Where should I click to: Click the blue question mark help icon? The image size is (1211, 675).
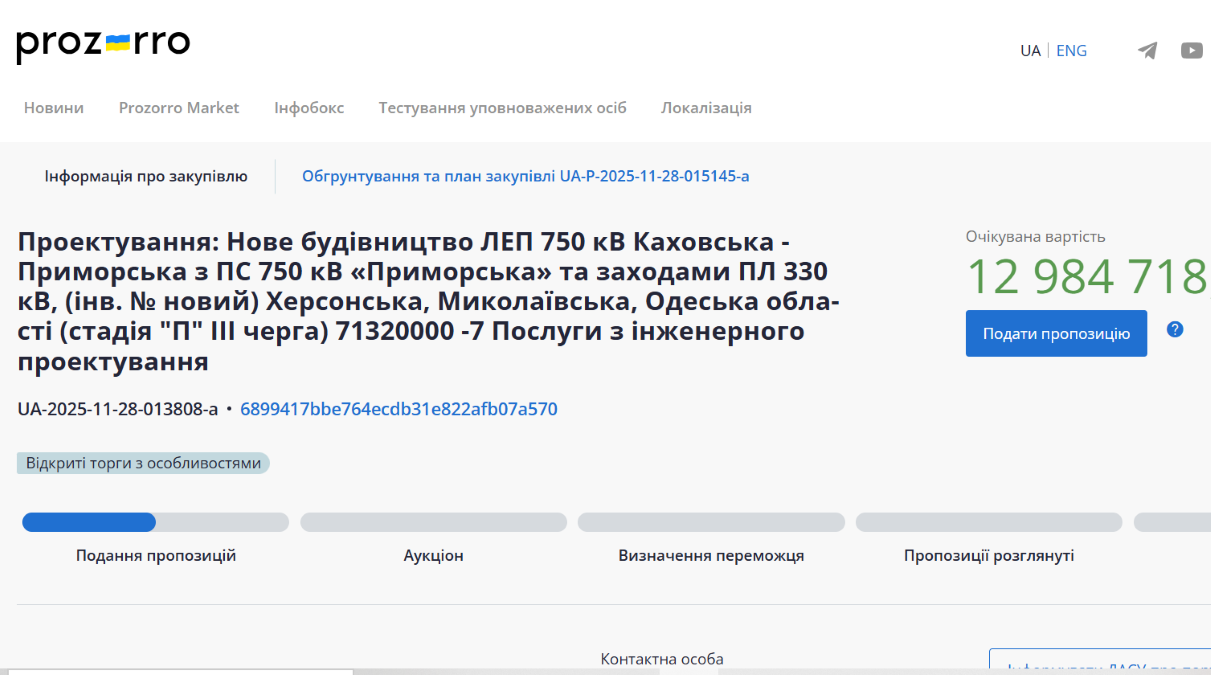1175,329
